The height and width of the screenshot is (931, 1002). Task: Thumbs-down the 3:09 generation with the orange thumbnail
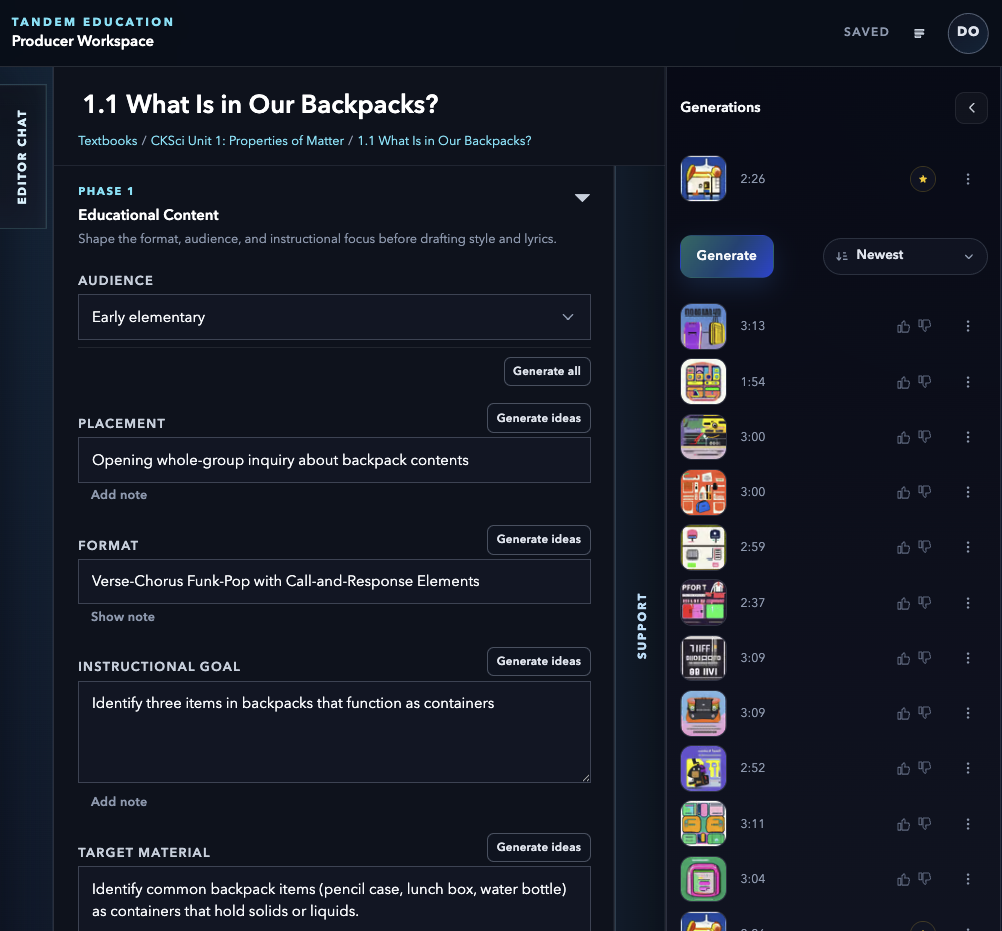[924, 713]
